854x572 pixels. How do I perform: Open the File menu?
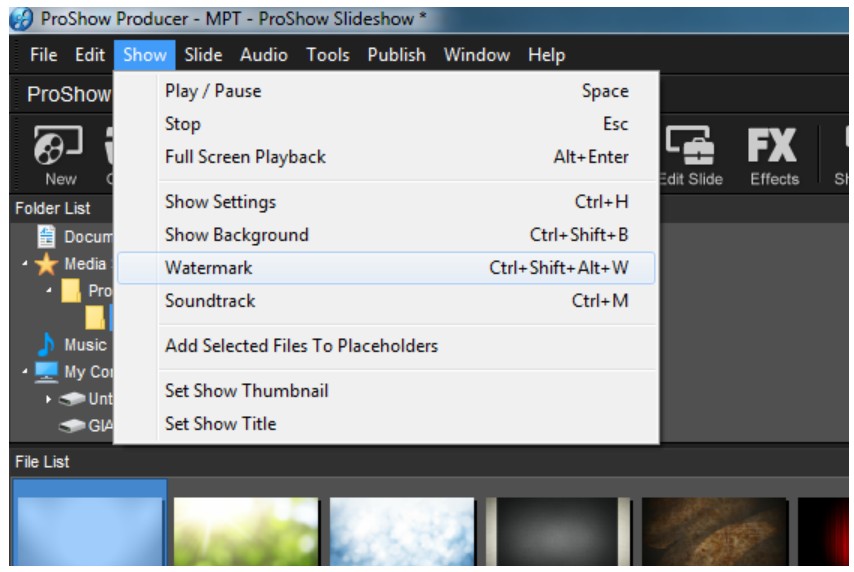44,55
